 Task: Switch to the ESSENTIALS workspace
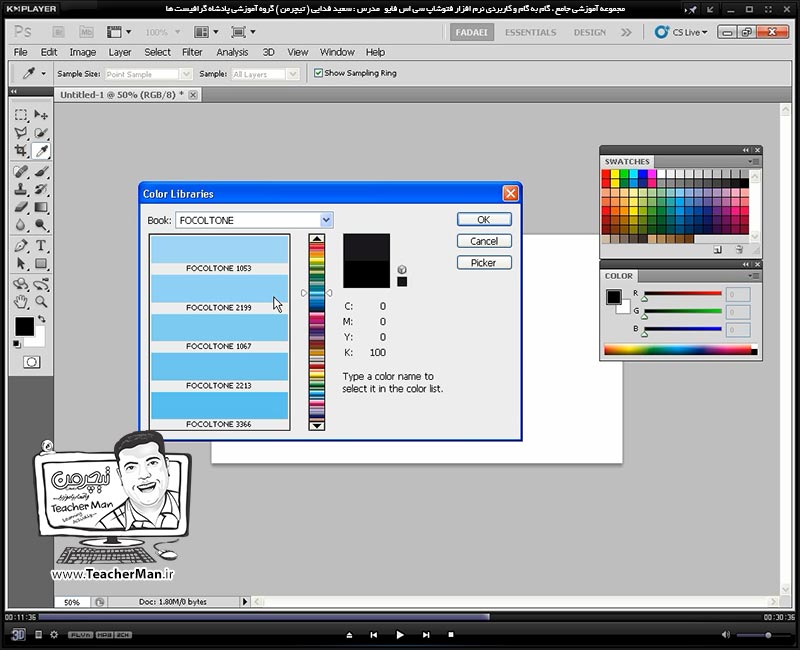(x=531, y=32)
